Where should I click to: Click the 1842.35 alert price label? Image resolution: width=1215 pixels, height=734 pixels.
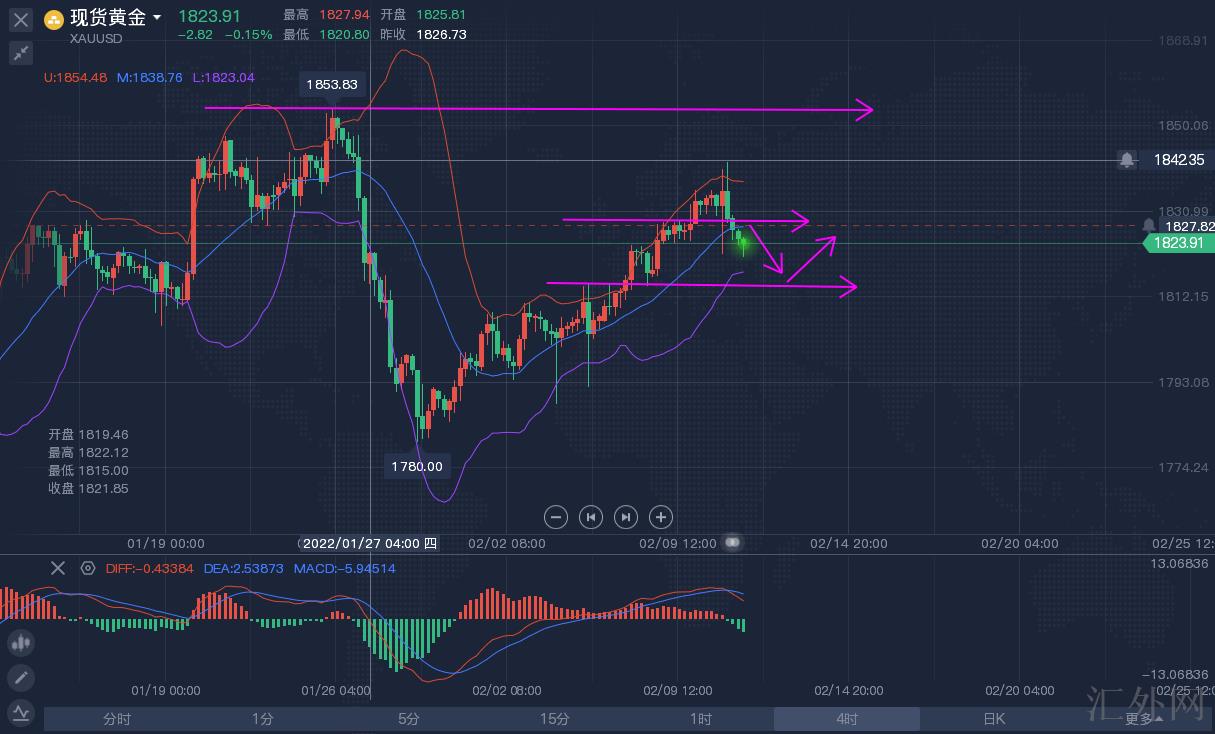point(1178,160)
